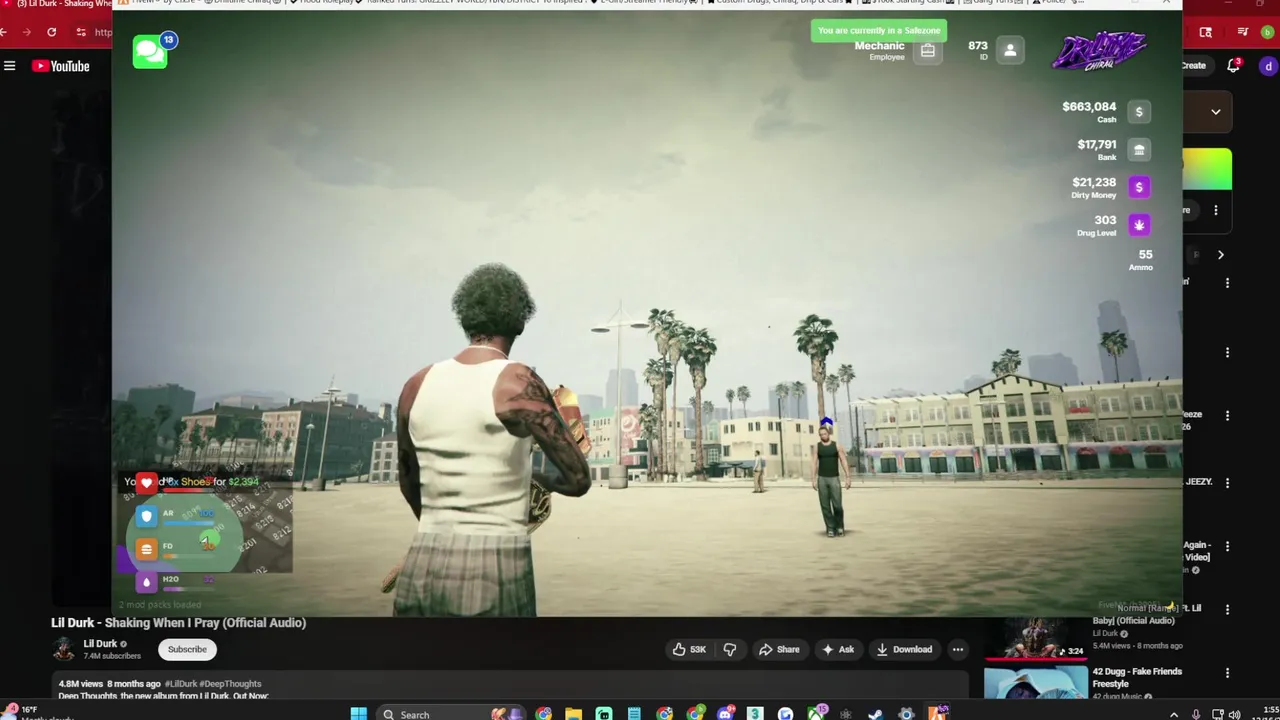Click the Ask button under the video
This screenshot has height=720, width=1280.
838,650
